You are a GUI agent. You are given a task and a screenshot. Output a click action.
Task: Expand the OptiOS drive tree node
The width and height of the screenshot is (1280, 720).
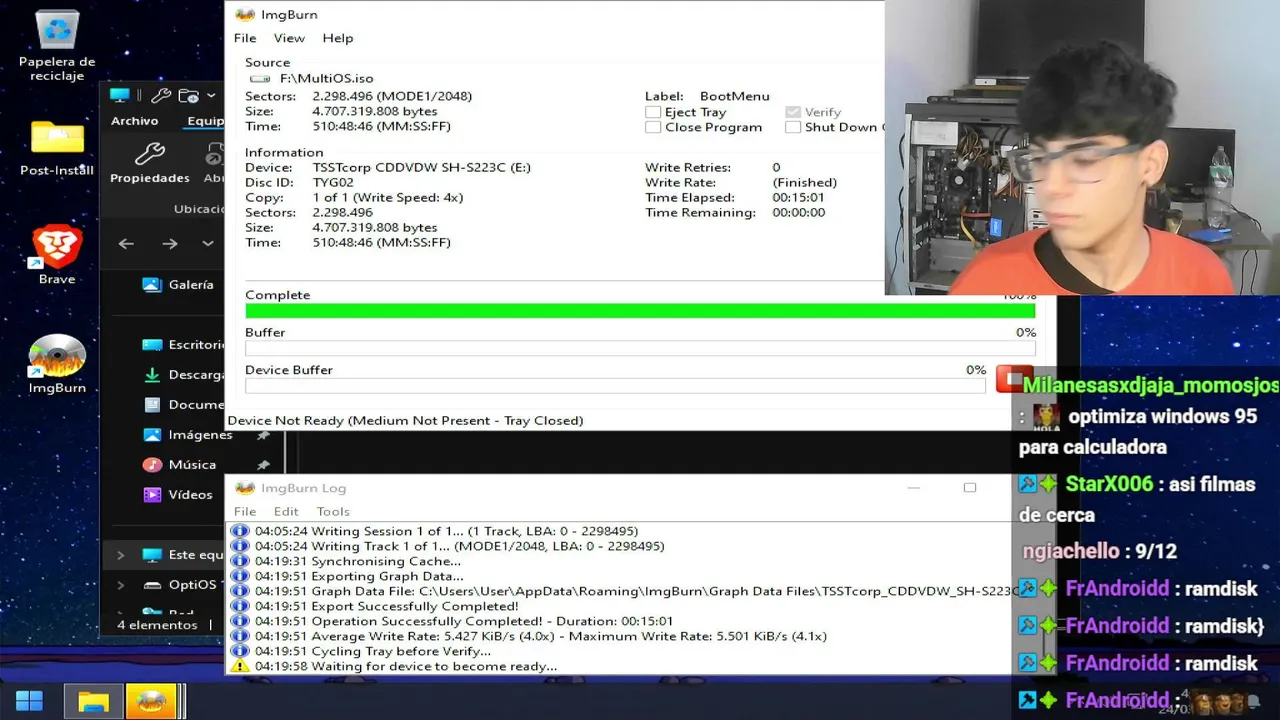click(x=121, y=584)
